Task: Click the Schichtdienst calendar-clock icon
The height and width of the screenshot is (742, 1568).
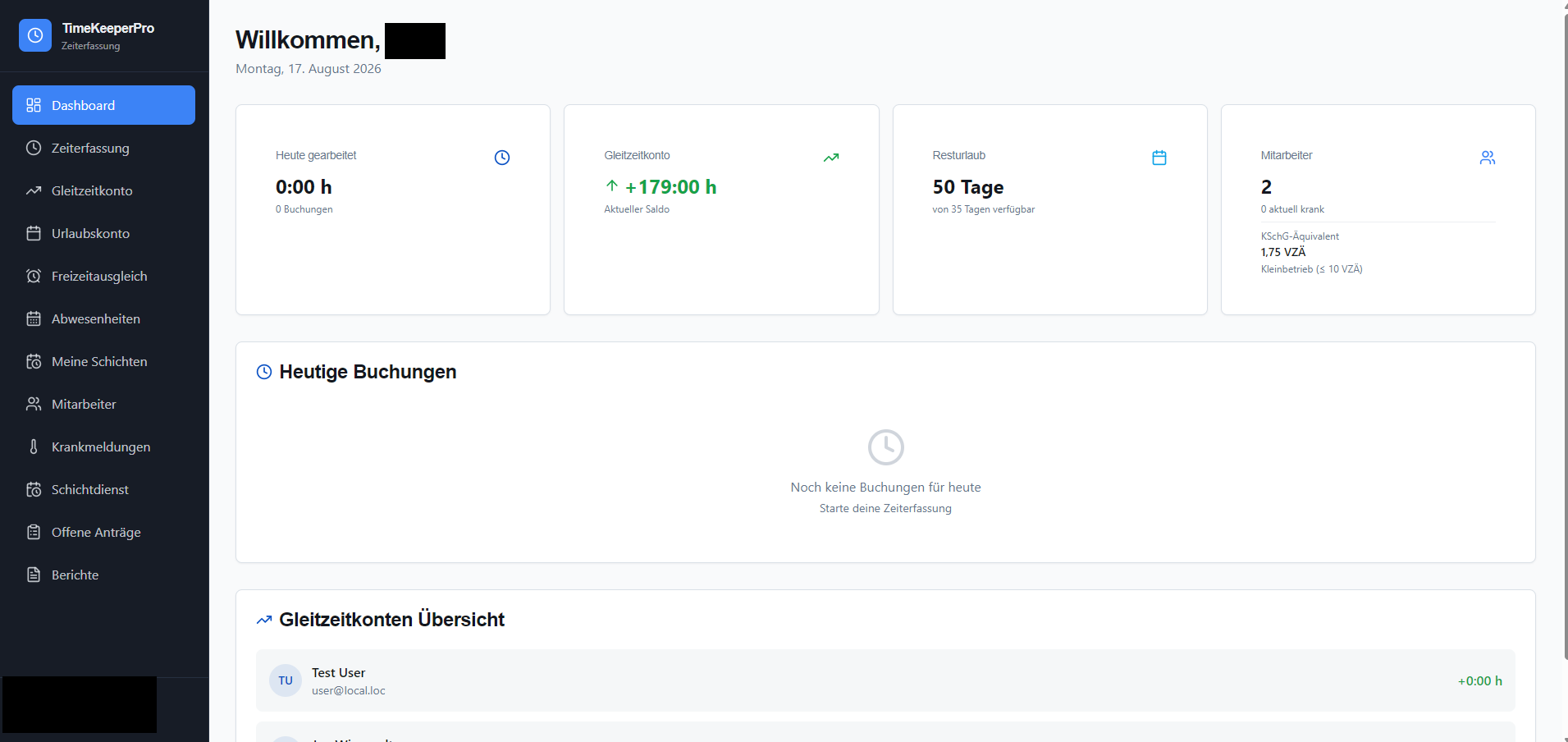Action: point(34,489)
